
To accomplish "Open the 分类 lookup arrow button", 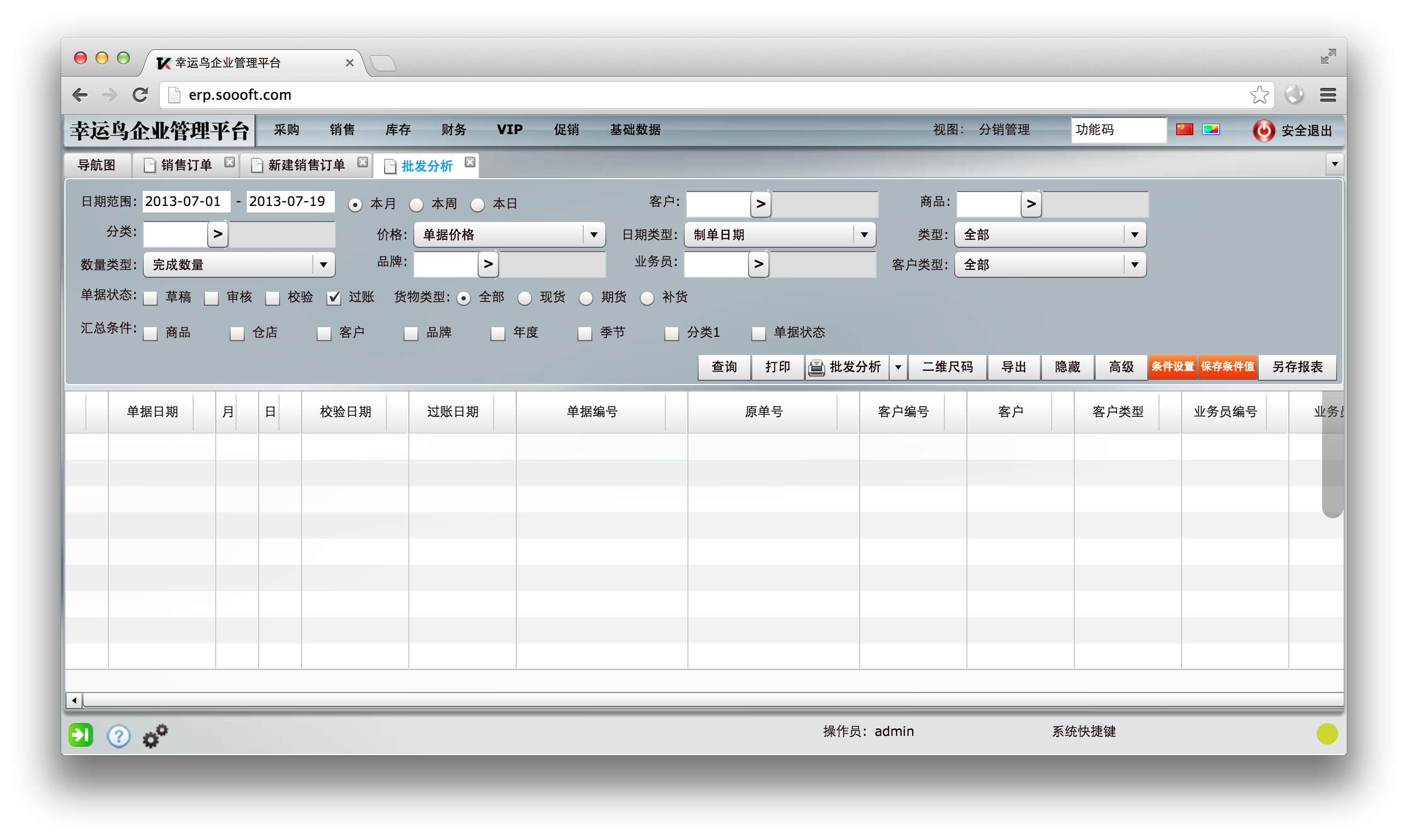I will (217, 234).
